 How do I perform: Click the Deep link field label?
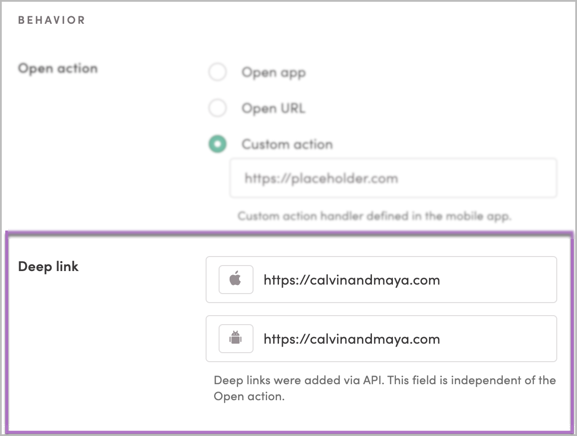48,266
